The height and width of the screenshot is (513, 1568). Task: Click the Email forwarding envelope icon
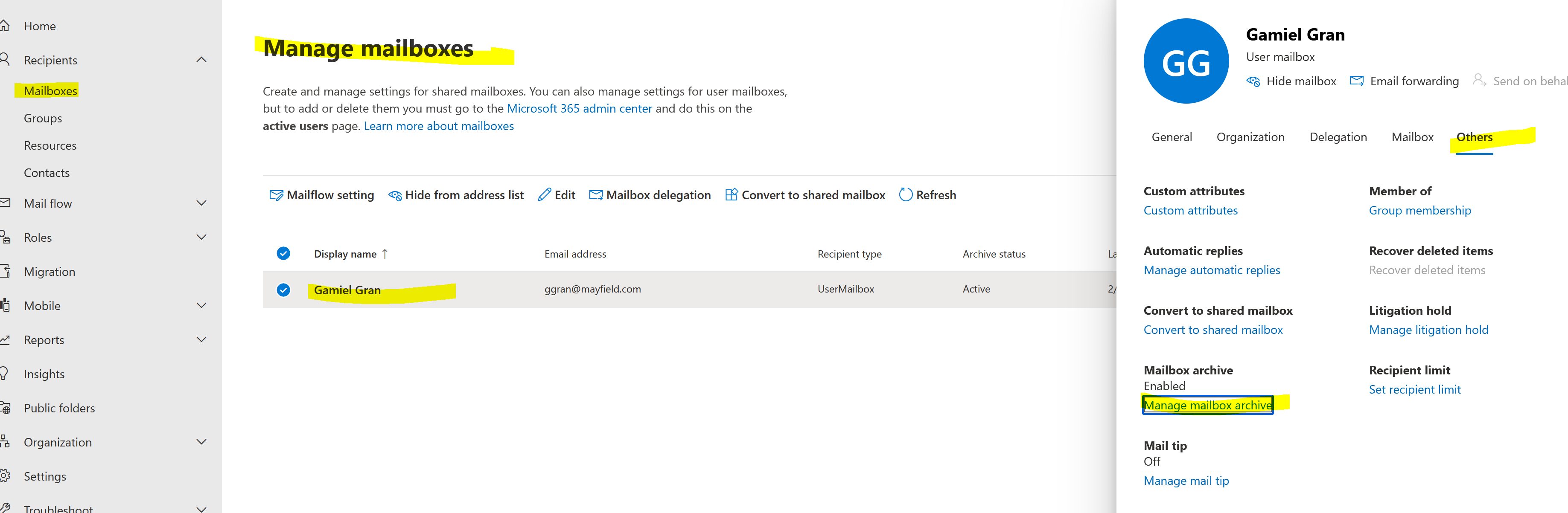pos(1356,81)
